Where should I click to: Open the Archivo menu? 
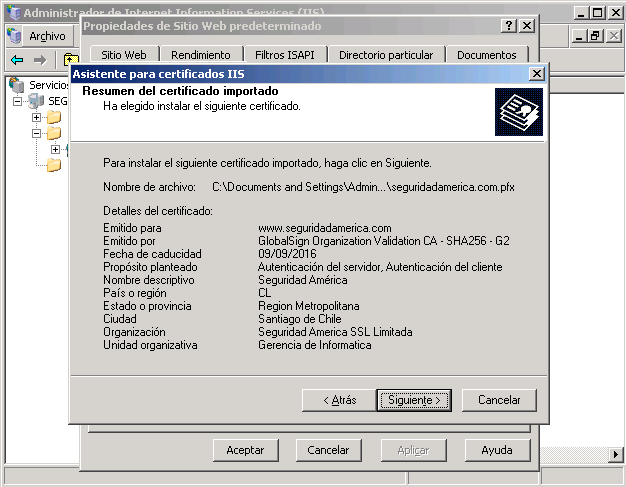pos(47,36)
